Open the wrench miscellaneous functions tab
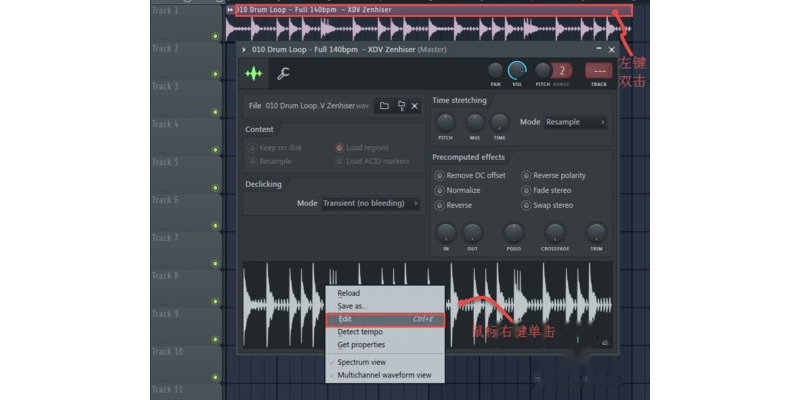The image size is (800, 400). (283, 73)
